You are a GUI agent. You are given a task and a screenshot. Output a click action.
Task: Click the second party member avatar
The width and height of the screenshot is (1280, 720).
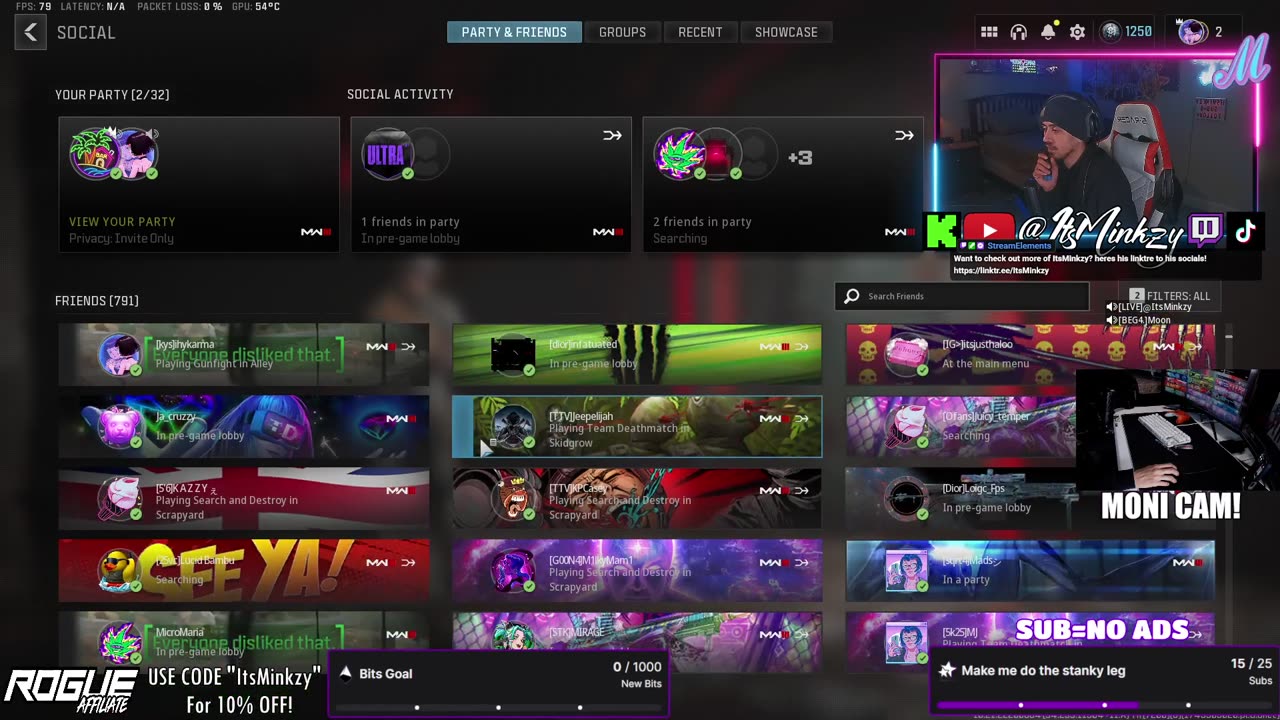(135, 156)
